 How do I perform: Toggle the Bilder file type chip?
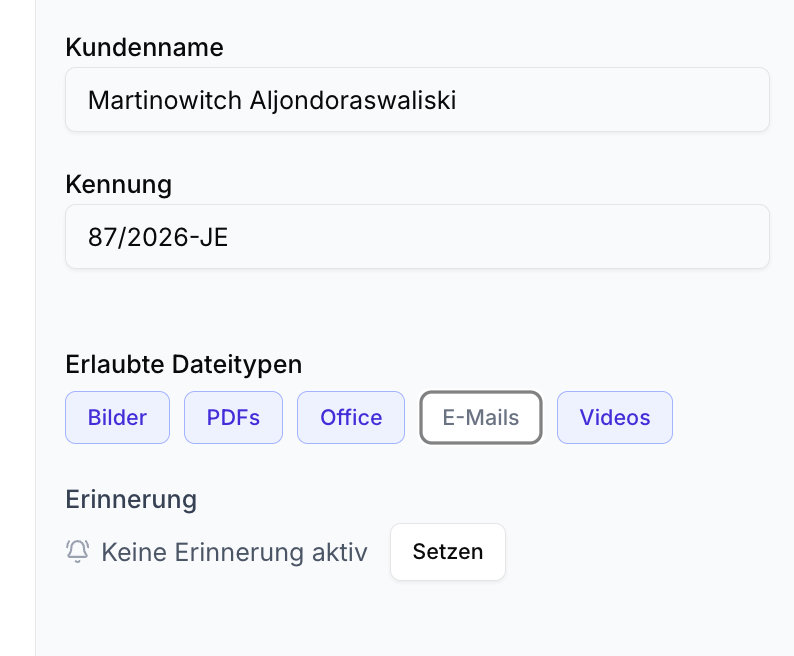pyautogui.click(x=117, y=417)
